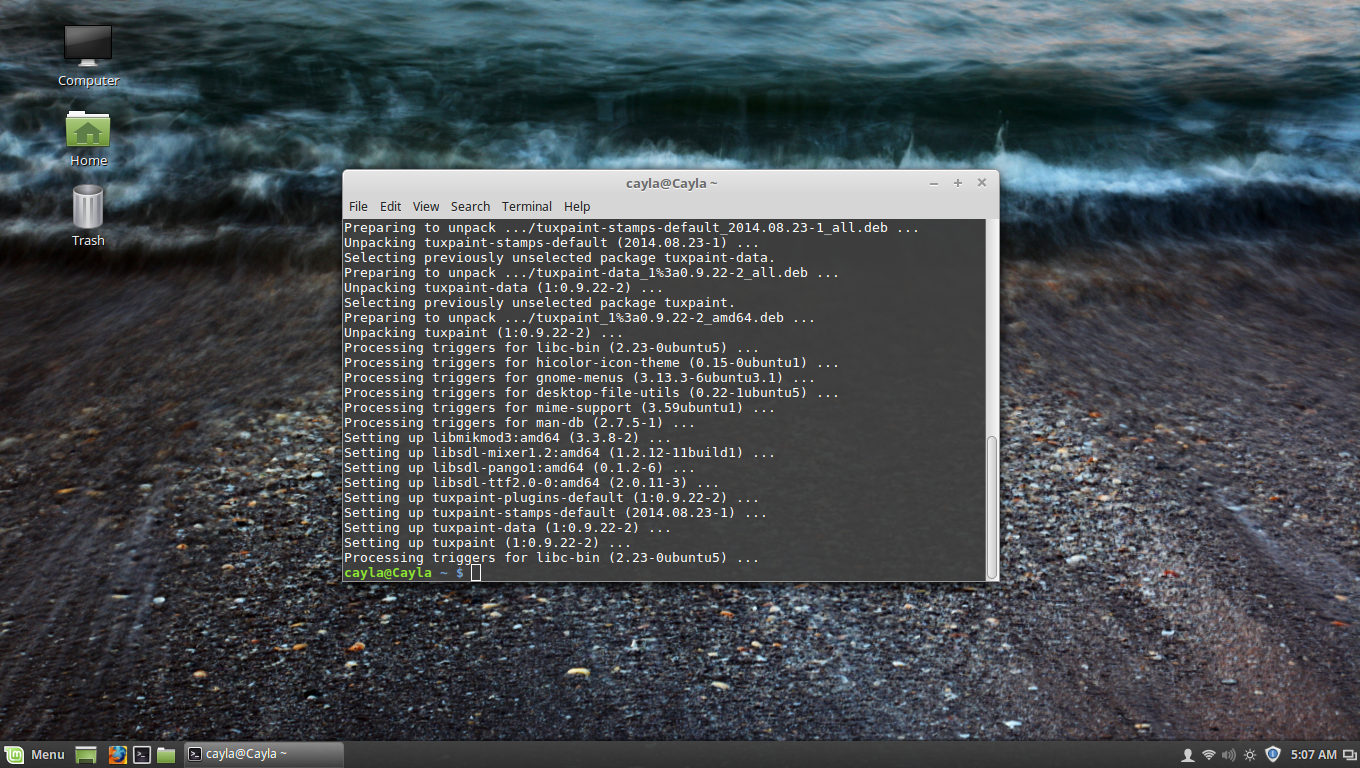Screen dimensions: 1360x768
Task: Maximize the cayla@Cayla terminal window
Action: pos(958,183)
